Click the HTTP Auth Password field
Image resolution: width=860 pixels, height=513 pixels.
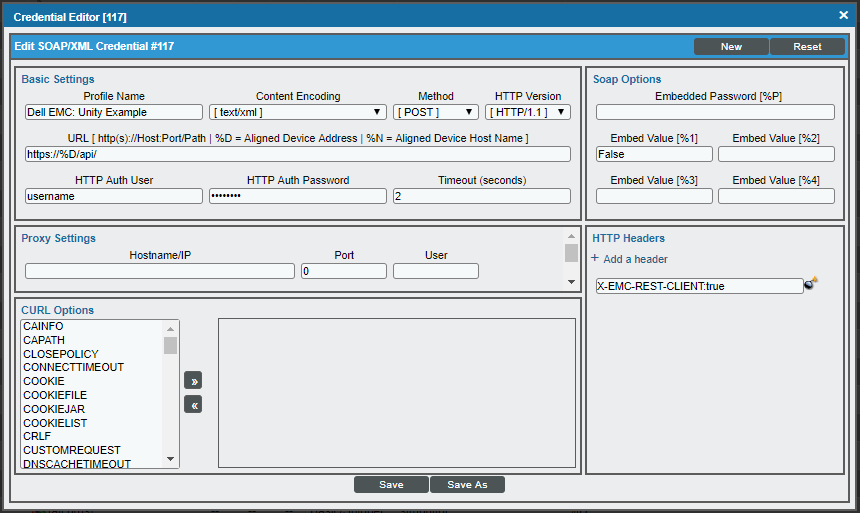click(298, 196)
